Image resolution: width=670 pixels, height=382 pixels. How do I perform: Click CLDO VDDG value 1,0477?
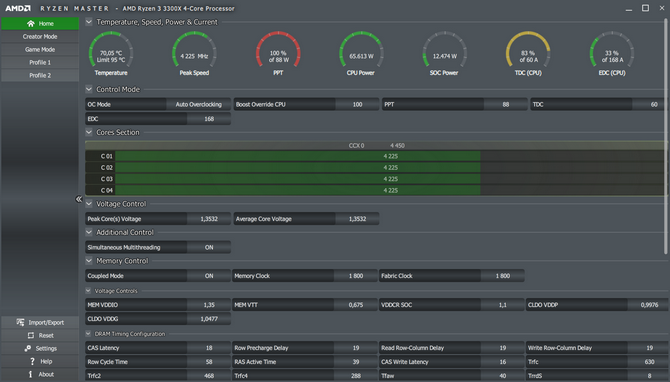coord(209,319)
